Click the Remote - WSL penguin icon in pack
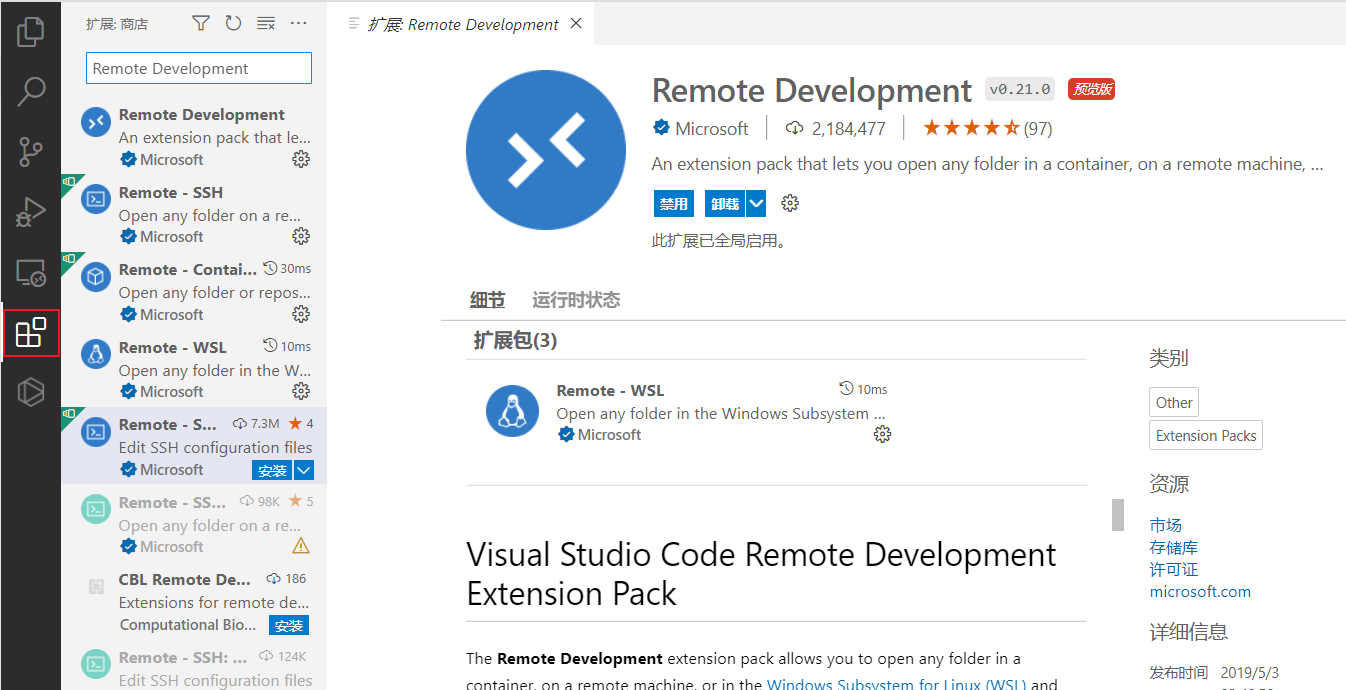The width and height of the screenshot is (1346, 690). click(x=512, y=411)
